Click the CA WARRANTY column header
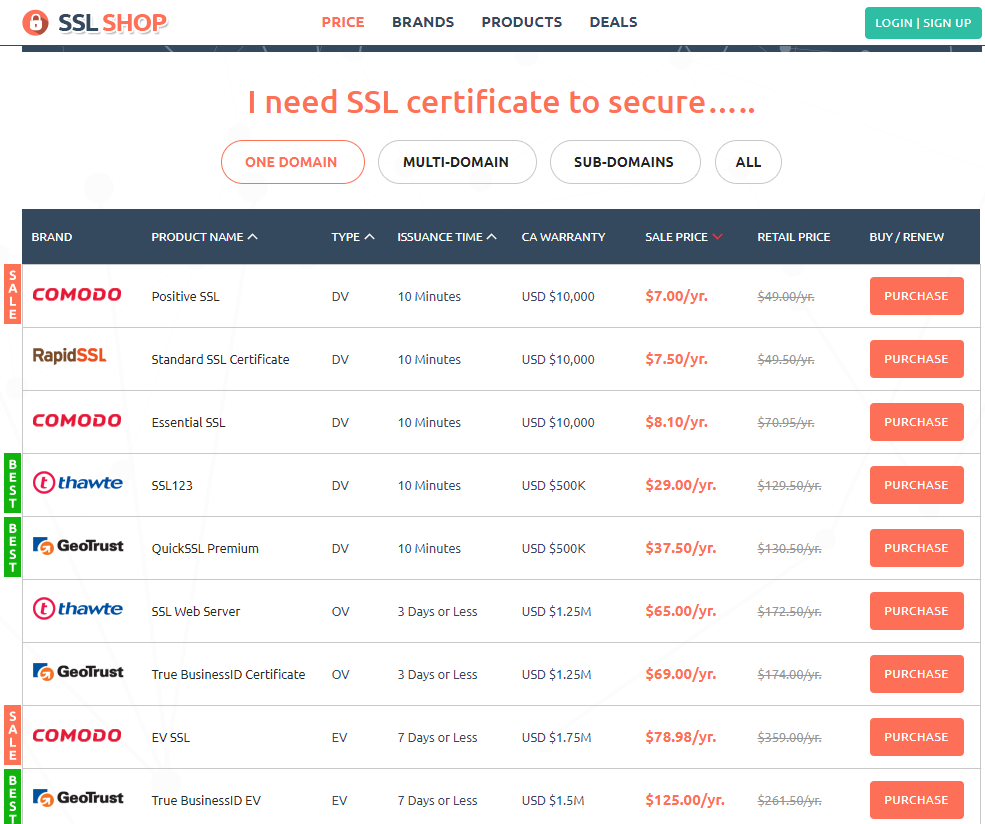 (x=563, y=237)
